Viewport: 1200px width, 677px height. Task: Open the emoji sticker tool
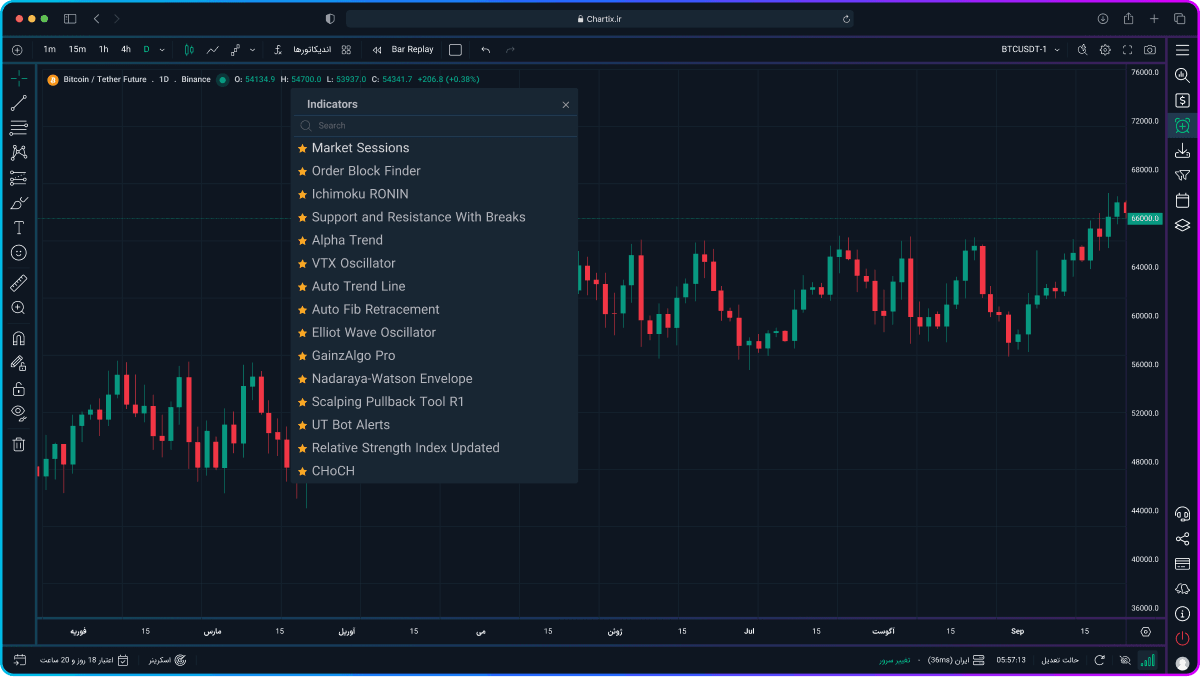tap(18, 253)
